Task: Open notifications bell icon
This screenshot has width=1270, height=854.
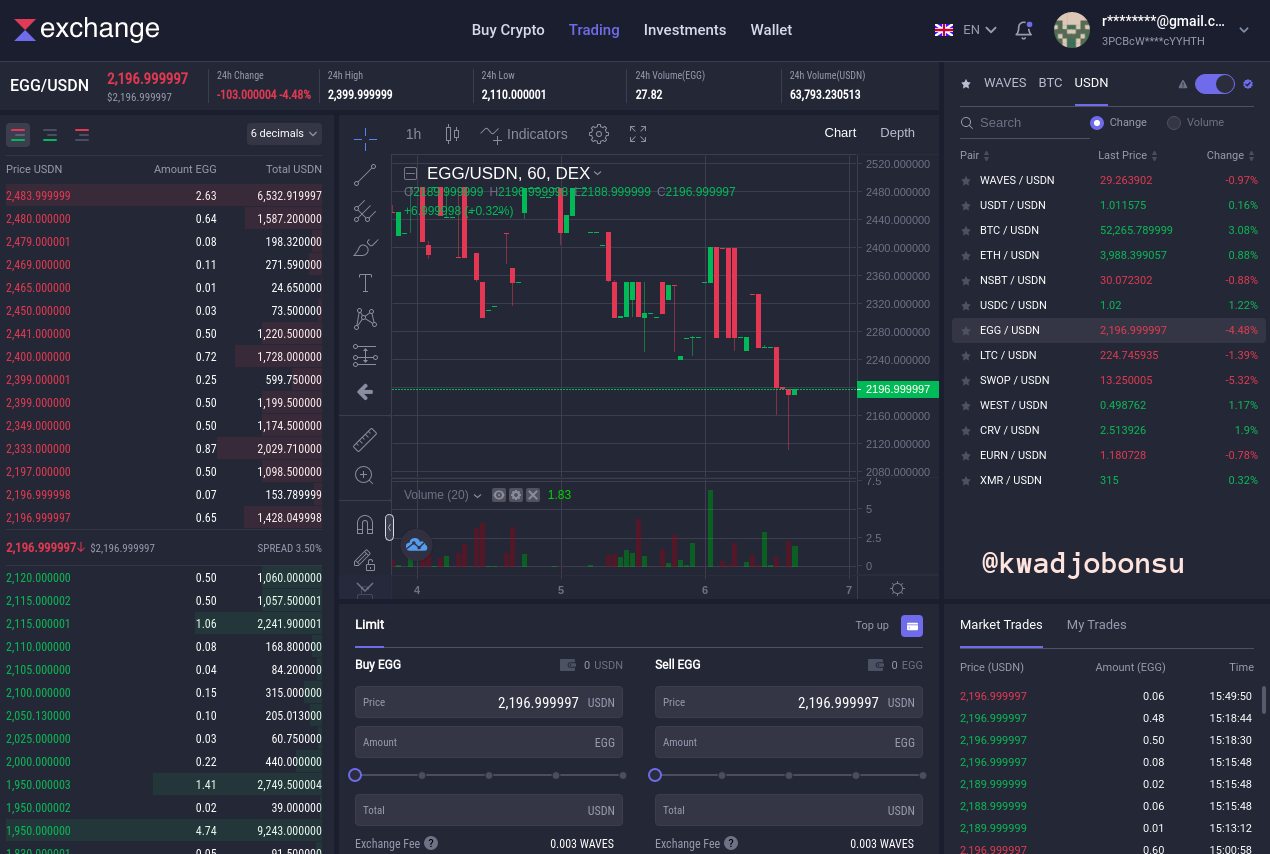Action: 1023,30
